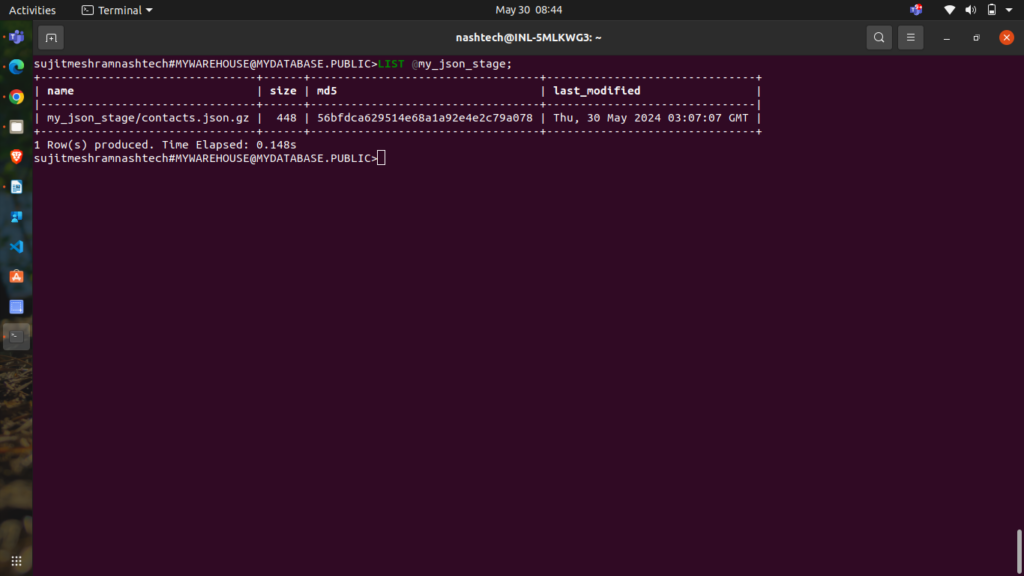Image resolution: width=1024 pixels, height=576 pixels.
Task: Open the terminal hamburger menu
Action: pos(910,38)
